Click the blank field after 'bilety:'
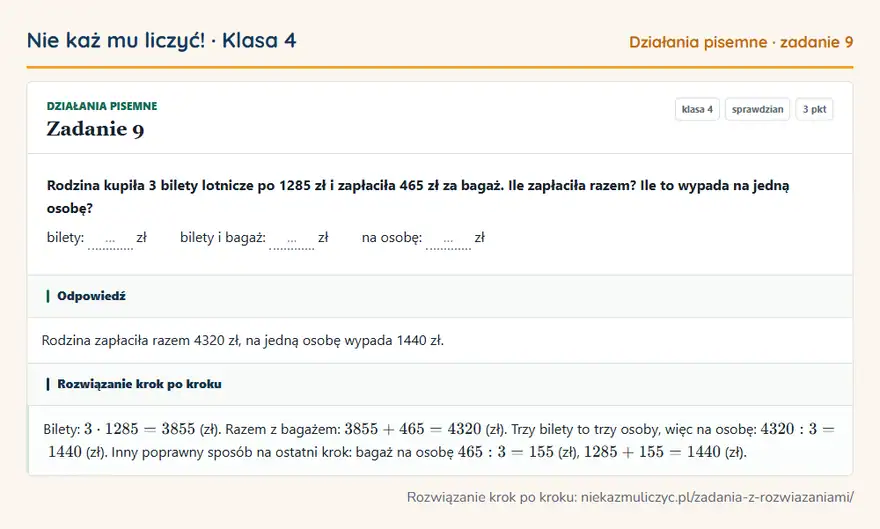This screenshot has height=529, width=880. click(111, 240)
